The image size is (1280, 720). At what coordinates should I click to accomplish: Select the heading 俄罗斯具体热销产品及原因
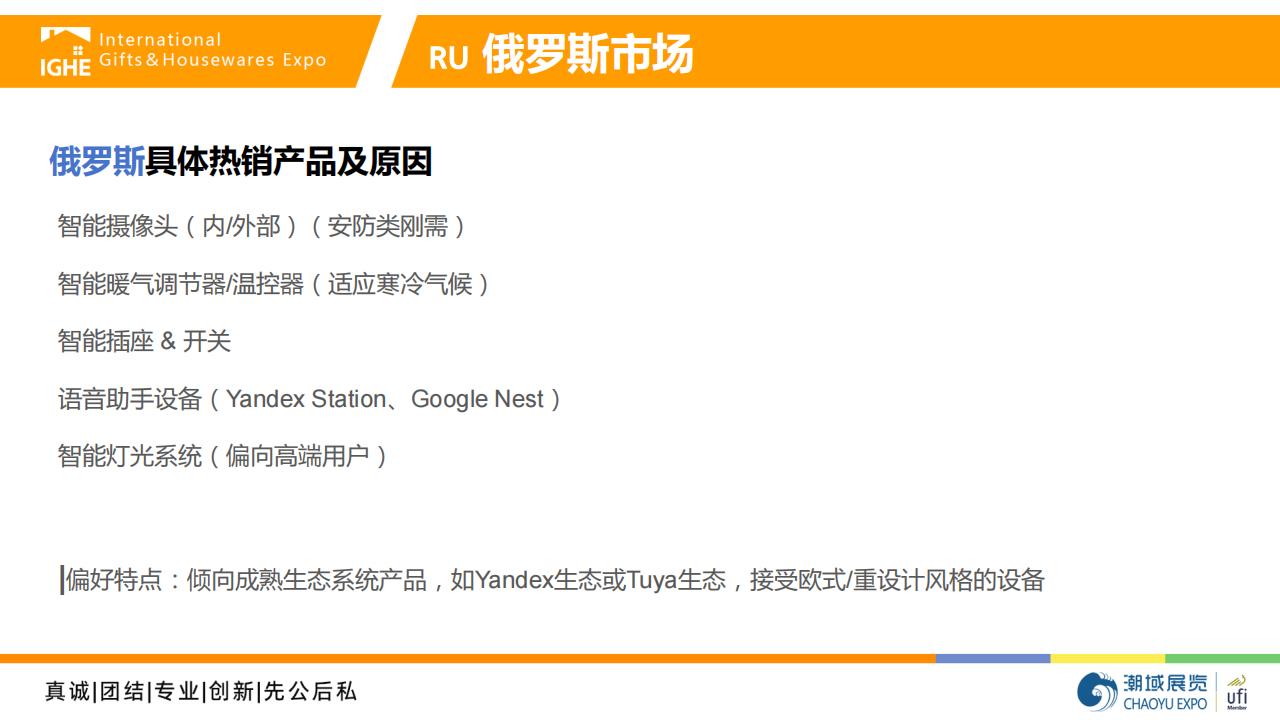(x=240, y=161)
